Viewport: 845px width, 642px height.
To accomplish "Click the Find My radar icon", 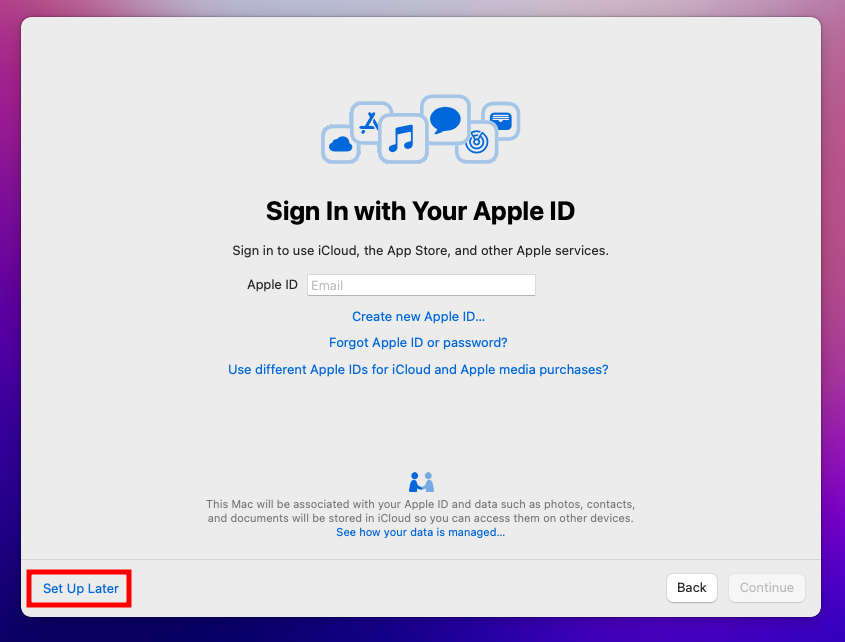I will [x=476, y=143].
